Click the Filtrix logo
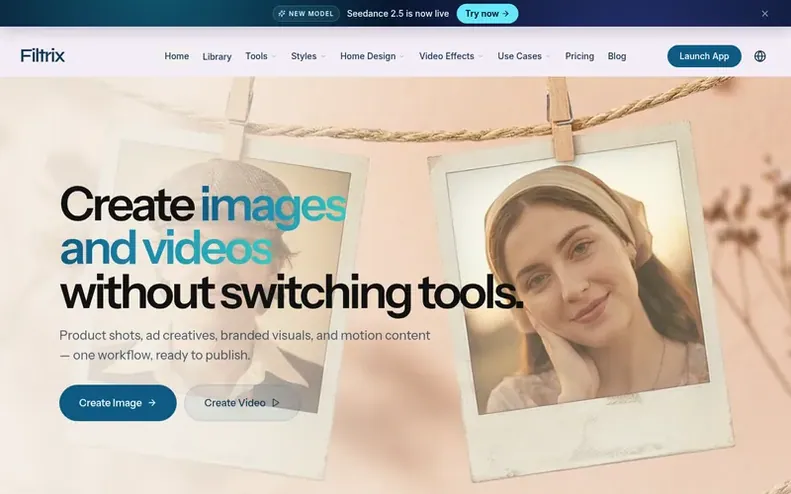This screenshot has width=791, height=494. [43, 56]
